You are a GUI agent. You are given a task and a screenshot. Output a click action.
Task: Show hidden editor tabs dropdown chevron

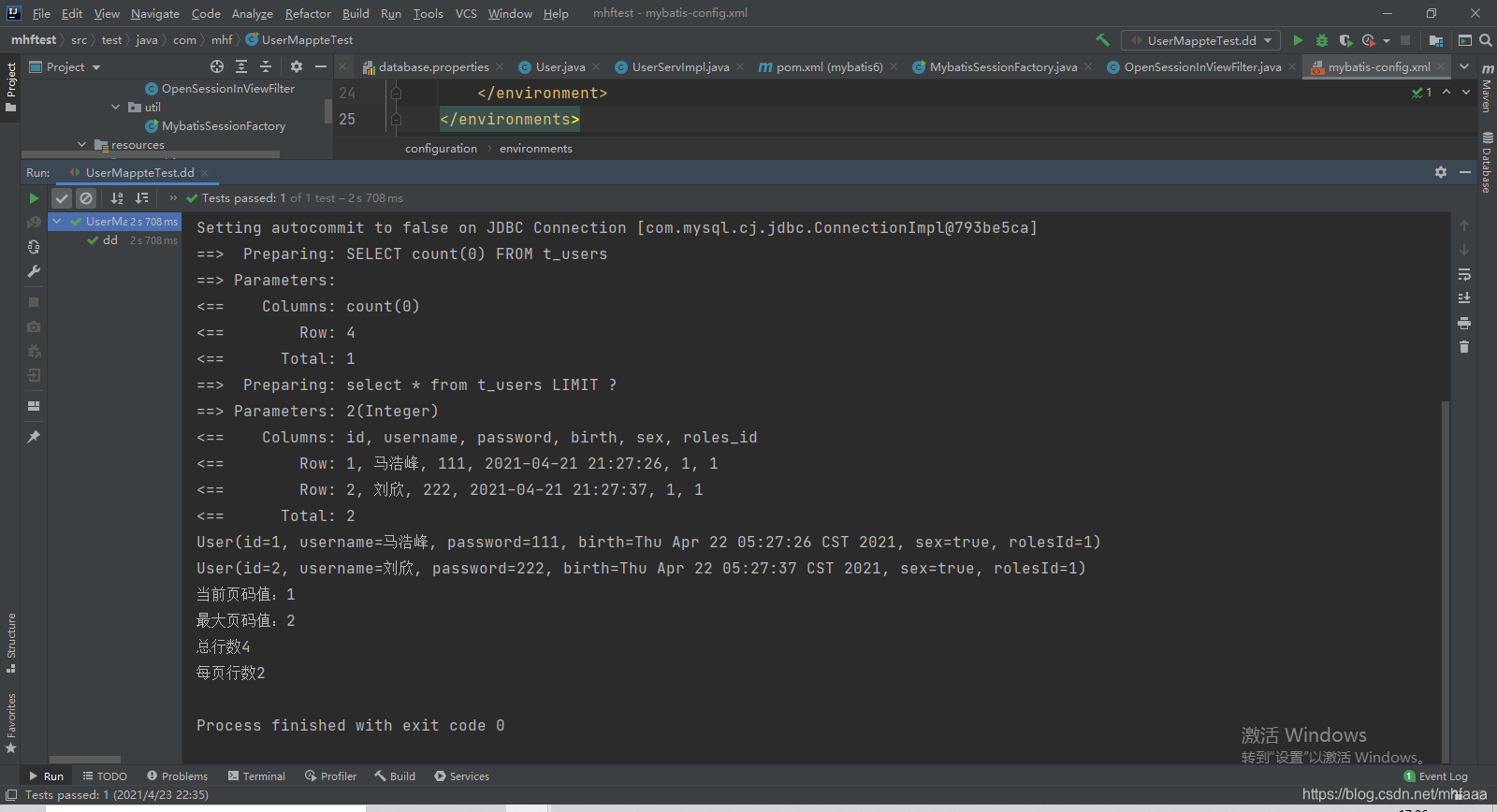coord(1464,66)
